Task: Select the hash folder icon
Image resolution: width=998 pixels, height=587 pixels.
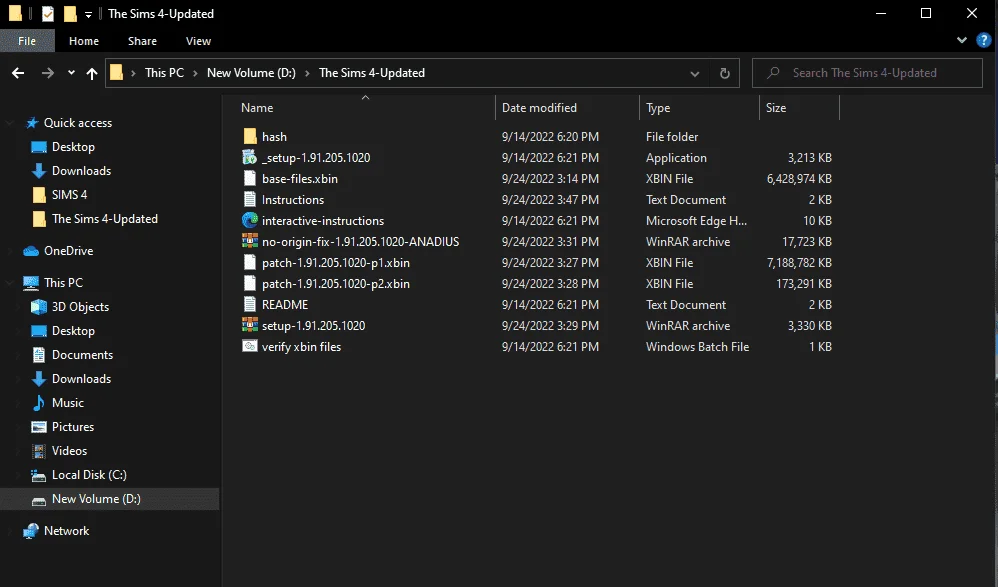Action: tap(250, 137)
